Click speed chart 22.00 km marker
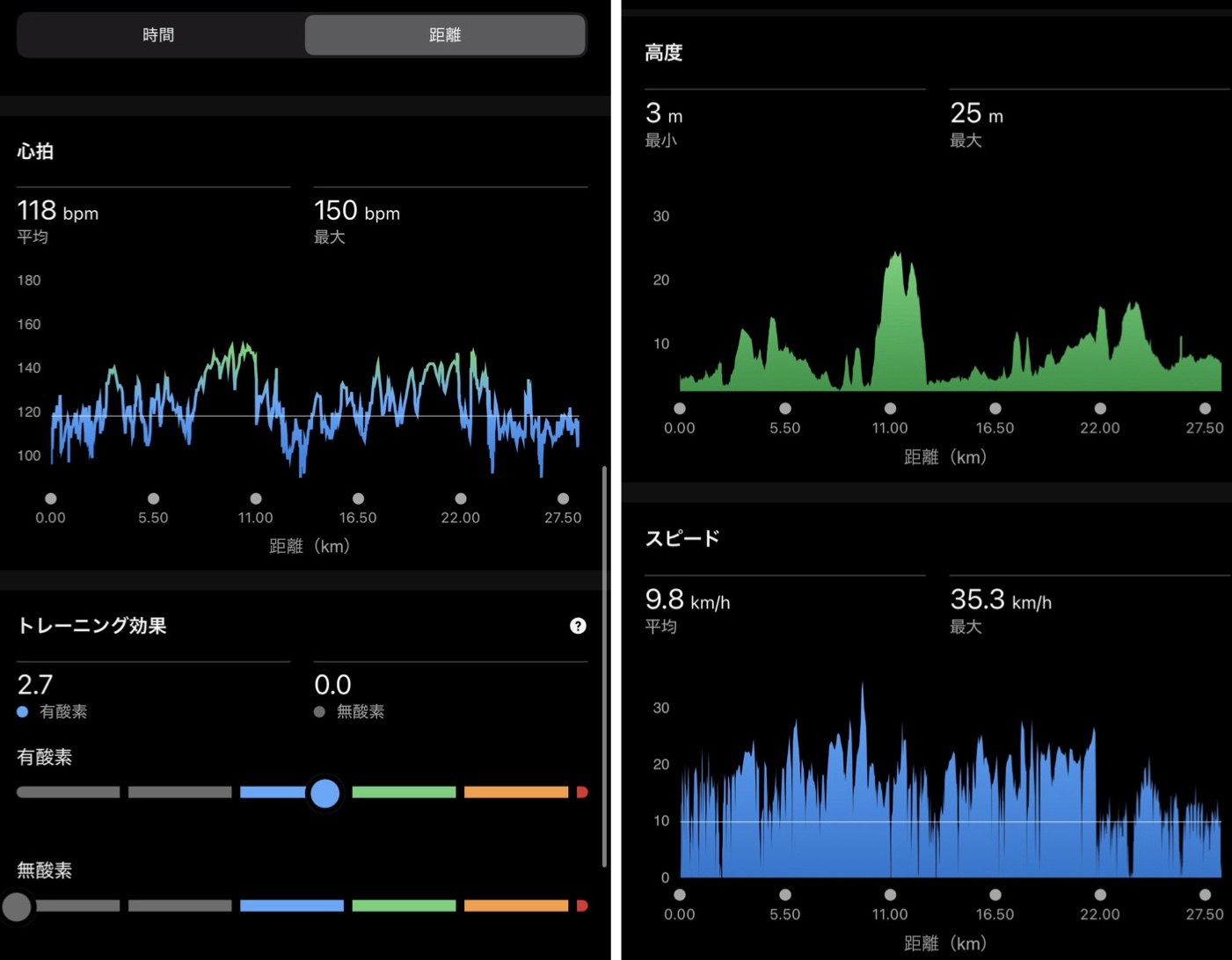This screenshot has height=960, width=1232. point(1100,895)
